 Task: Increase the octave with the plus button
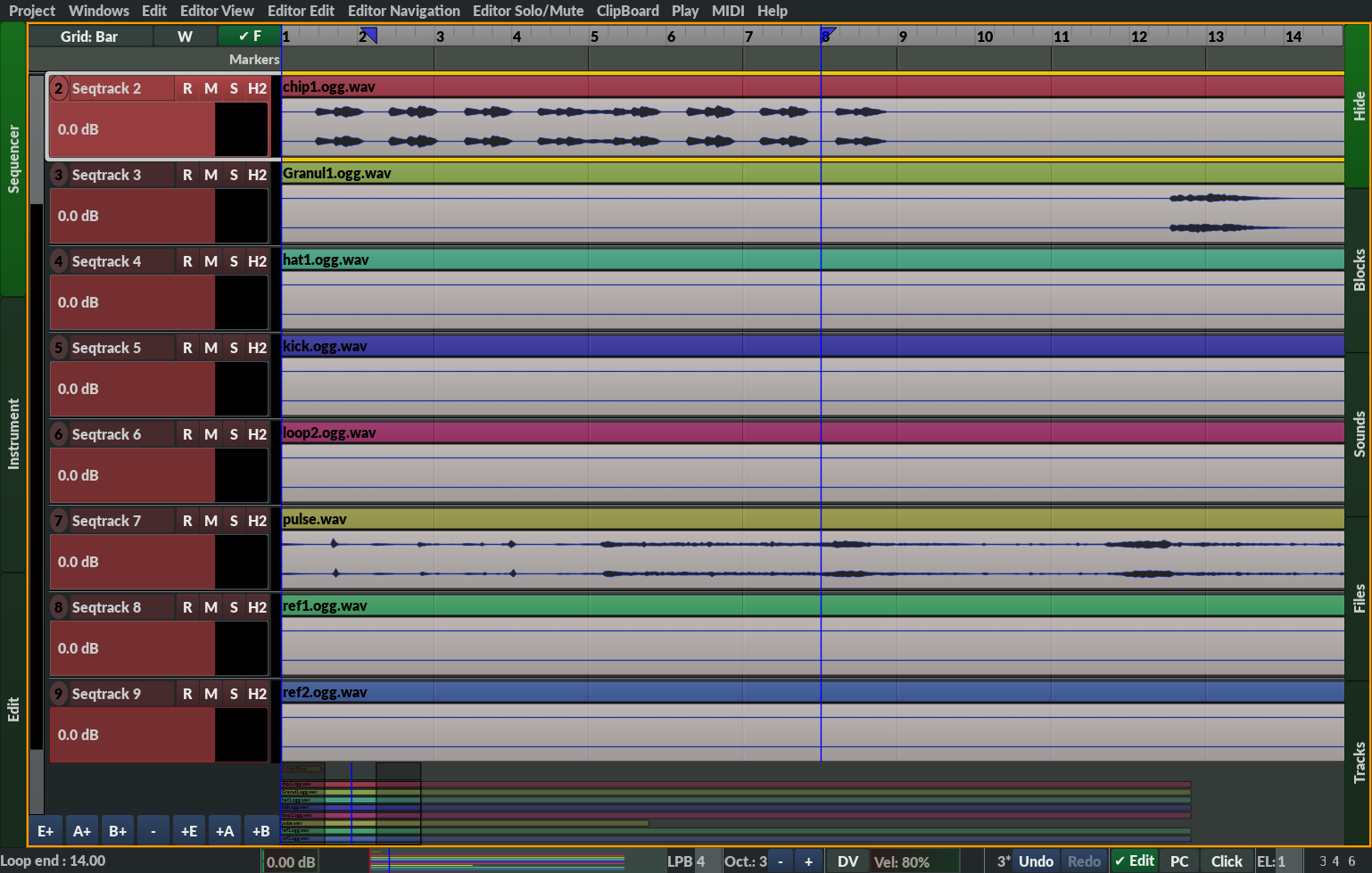tap(808, 861)
